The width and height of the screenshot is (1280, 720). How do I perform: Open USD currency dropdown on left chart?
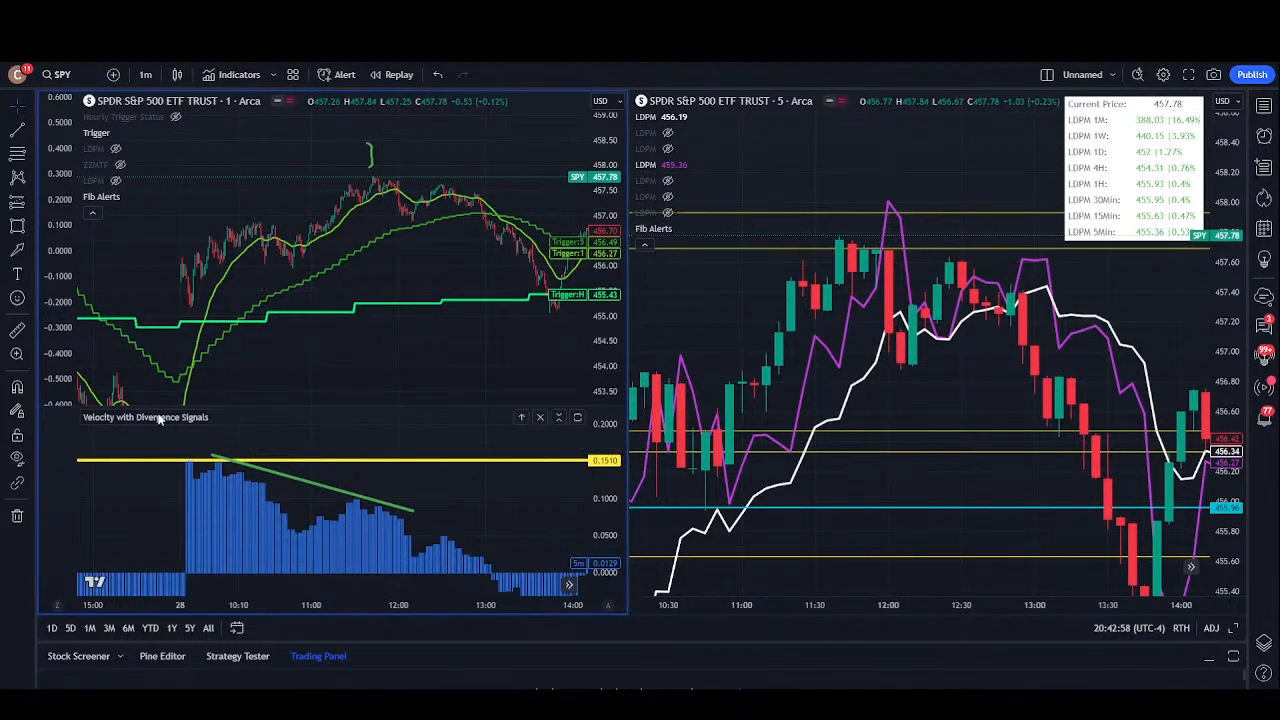click(x=606, y=101)
